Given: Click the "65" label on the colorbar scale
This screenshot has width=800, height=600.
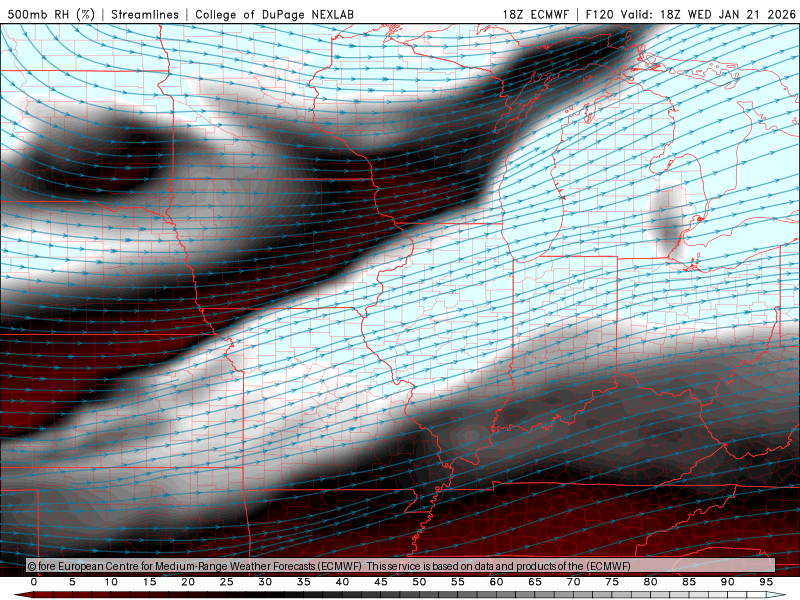Looking at the screenshot, I should click(x=535, y=582).
